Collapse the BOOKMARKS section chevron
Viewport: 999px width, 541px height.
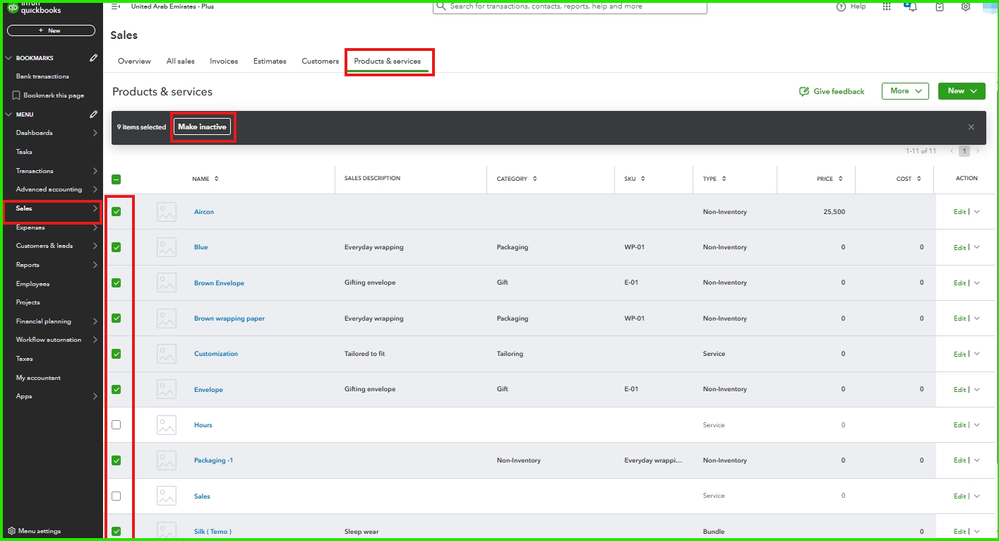click(9, 58)
